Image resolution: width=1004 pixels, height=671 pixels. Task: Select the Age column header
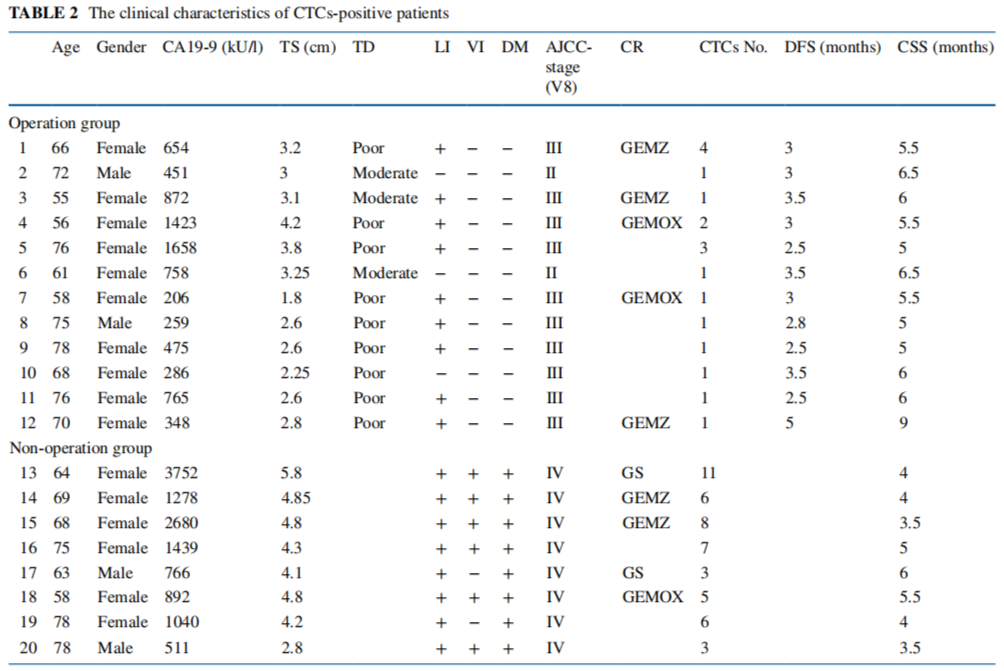66,47
